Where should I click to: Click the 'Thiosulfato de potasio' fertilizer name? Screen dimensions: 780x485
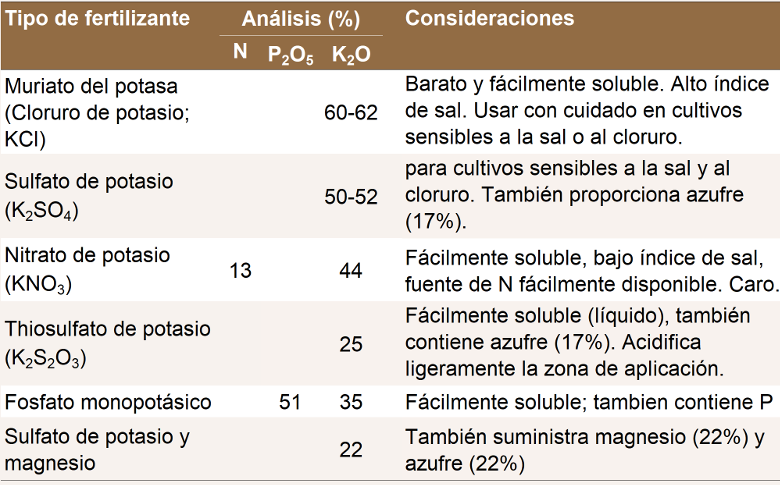tap(107, 329)
